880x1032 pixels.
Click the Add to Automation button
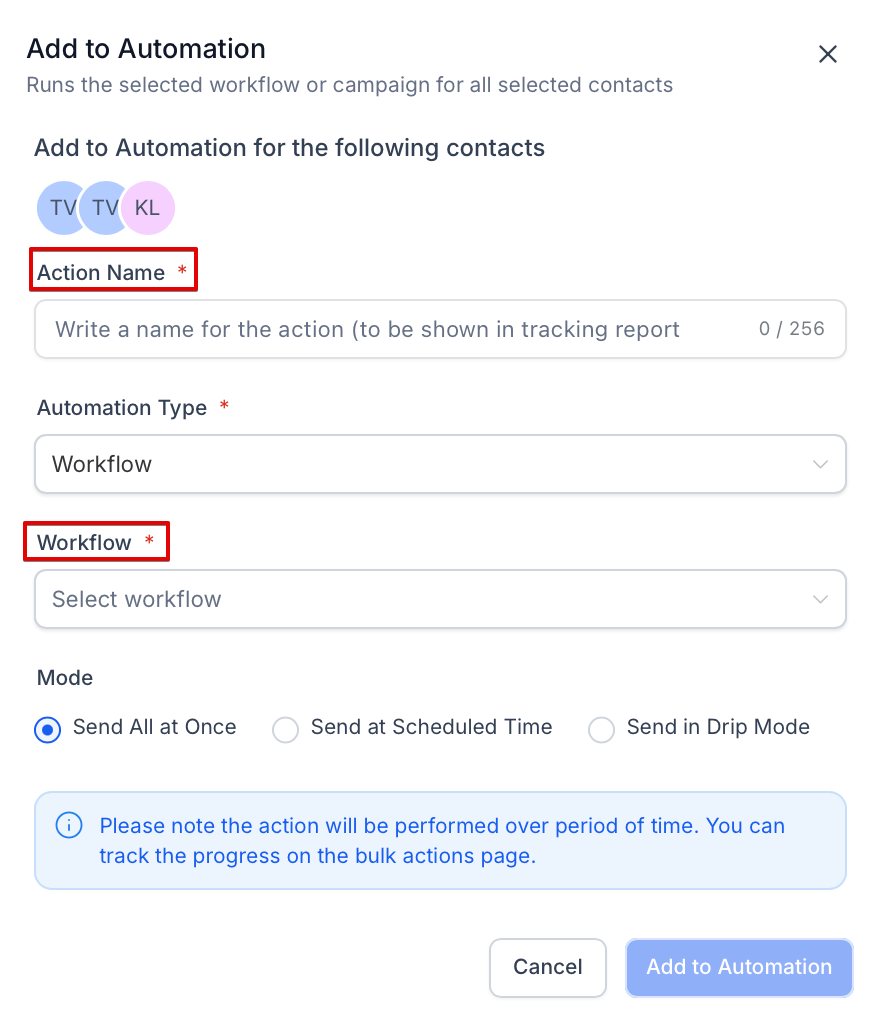739,967
